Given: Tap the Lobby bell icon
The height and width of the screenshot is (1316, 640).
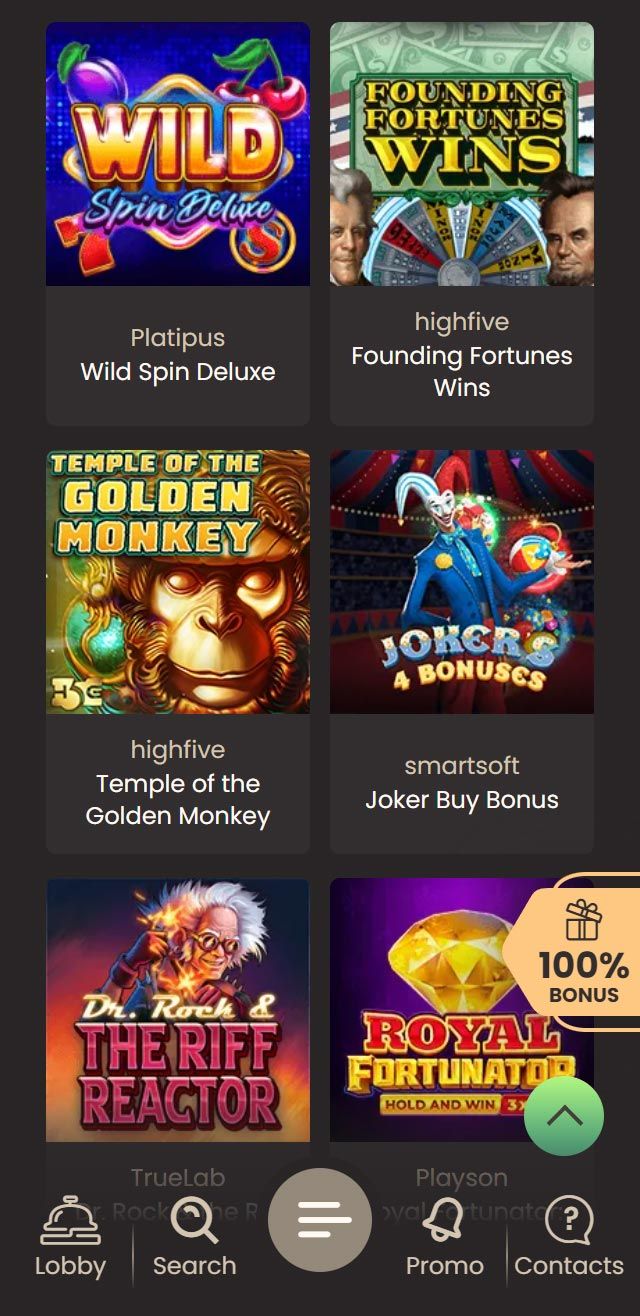Looking at the screenshot, I should click(x=70, y=1221).
